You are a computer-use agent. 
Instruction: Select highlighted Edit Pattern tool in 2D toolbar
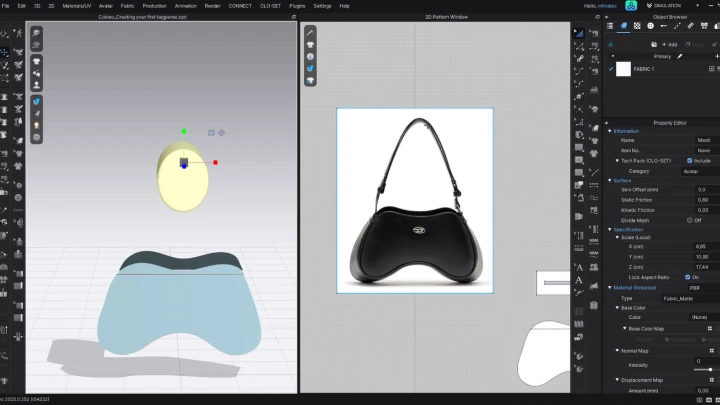tap(579, 33)
